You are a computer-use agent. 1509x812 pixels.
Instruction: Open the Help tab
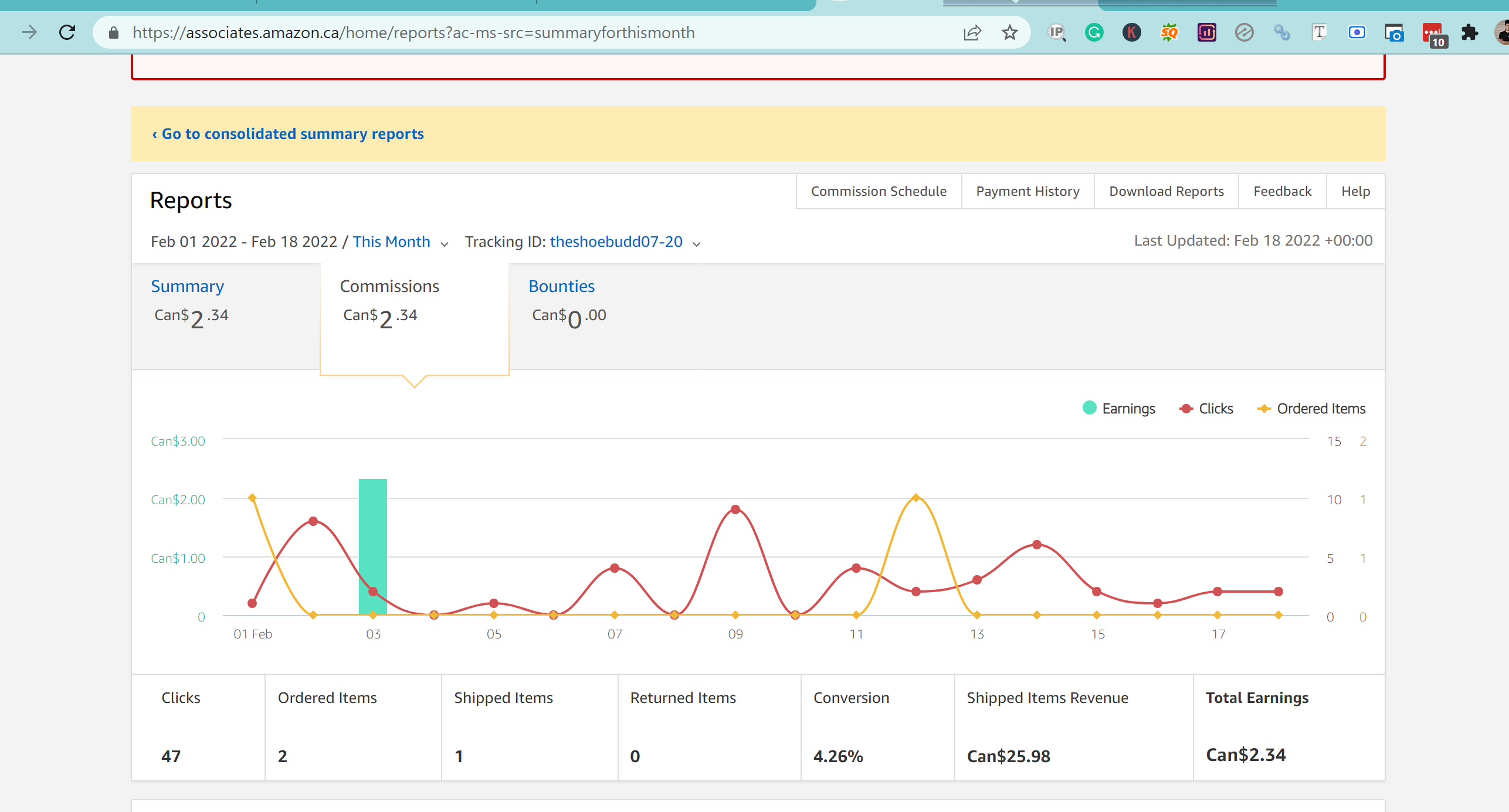click(x=1355, y=191)
